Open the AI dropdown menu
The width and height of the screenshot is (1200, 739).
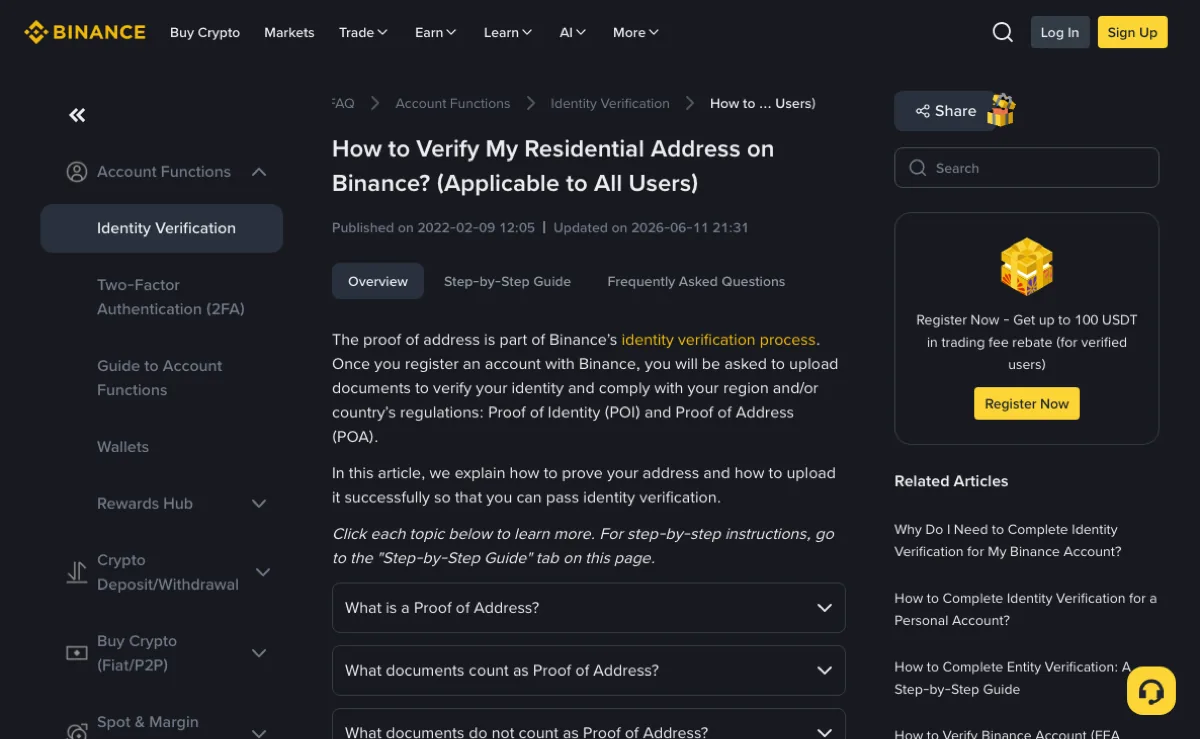pos(572,32)
